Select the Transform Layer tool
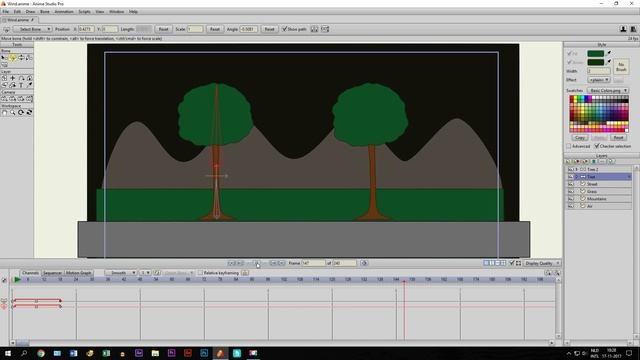 [x=4, y=78]
